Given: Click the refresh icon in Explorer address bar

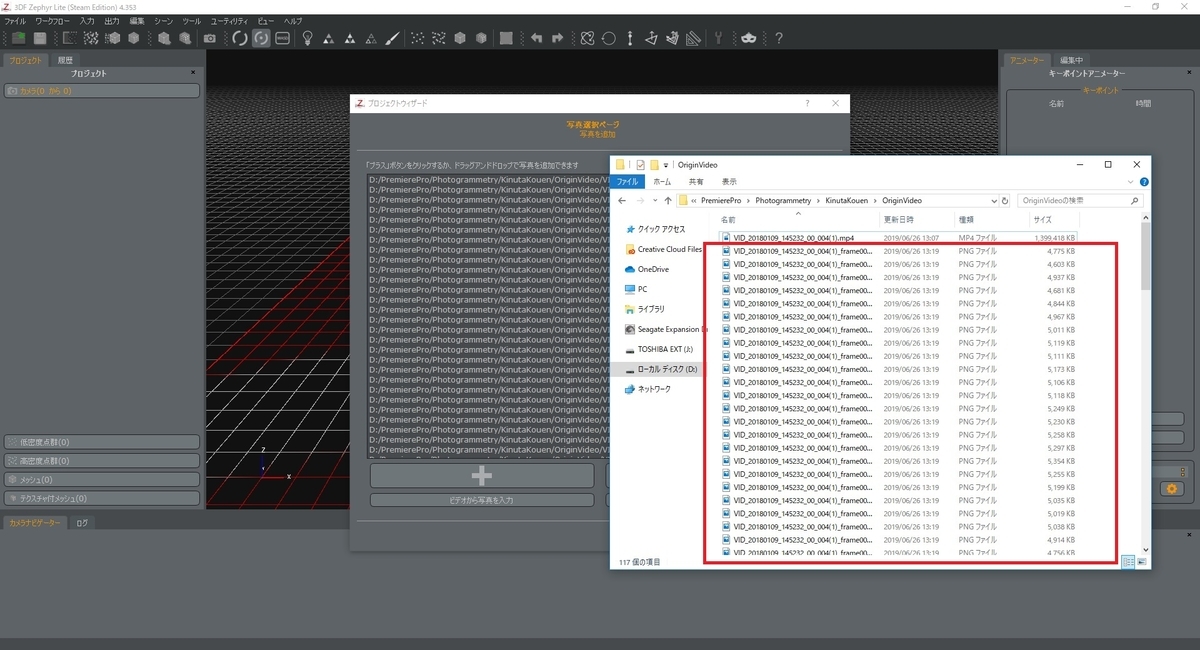Looking at the screenshot, I should tap(1005, 200).
